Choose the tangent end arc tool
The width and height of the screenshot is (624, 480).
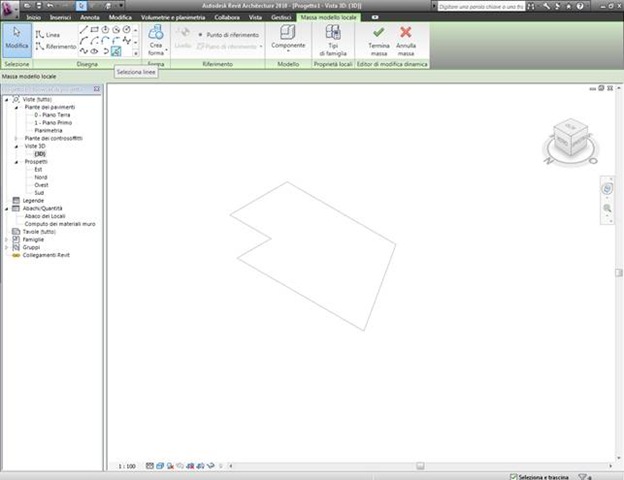point(105,41)
